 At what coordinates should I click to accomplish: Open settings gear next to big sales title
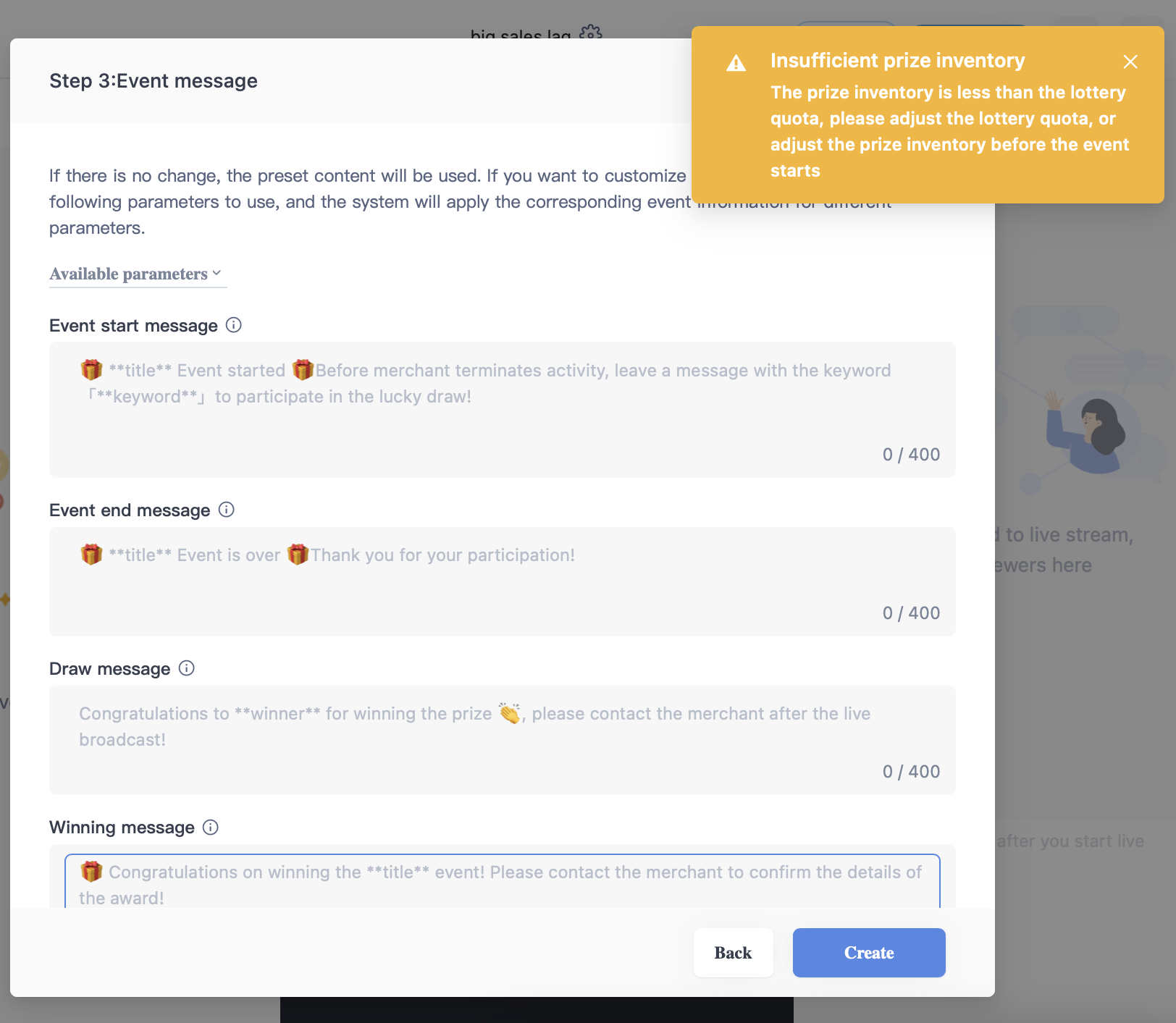point(591,33)
